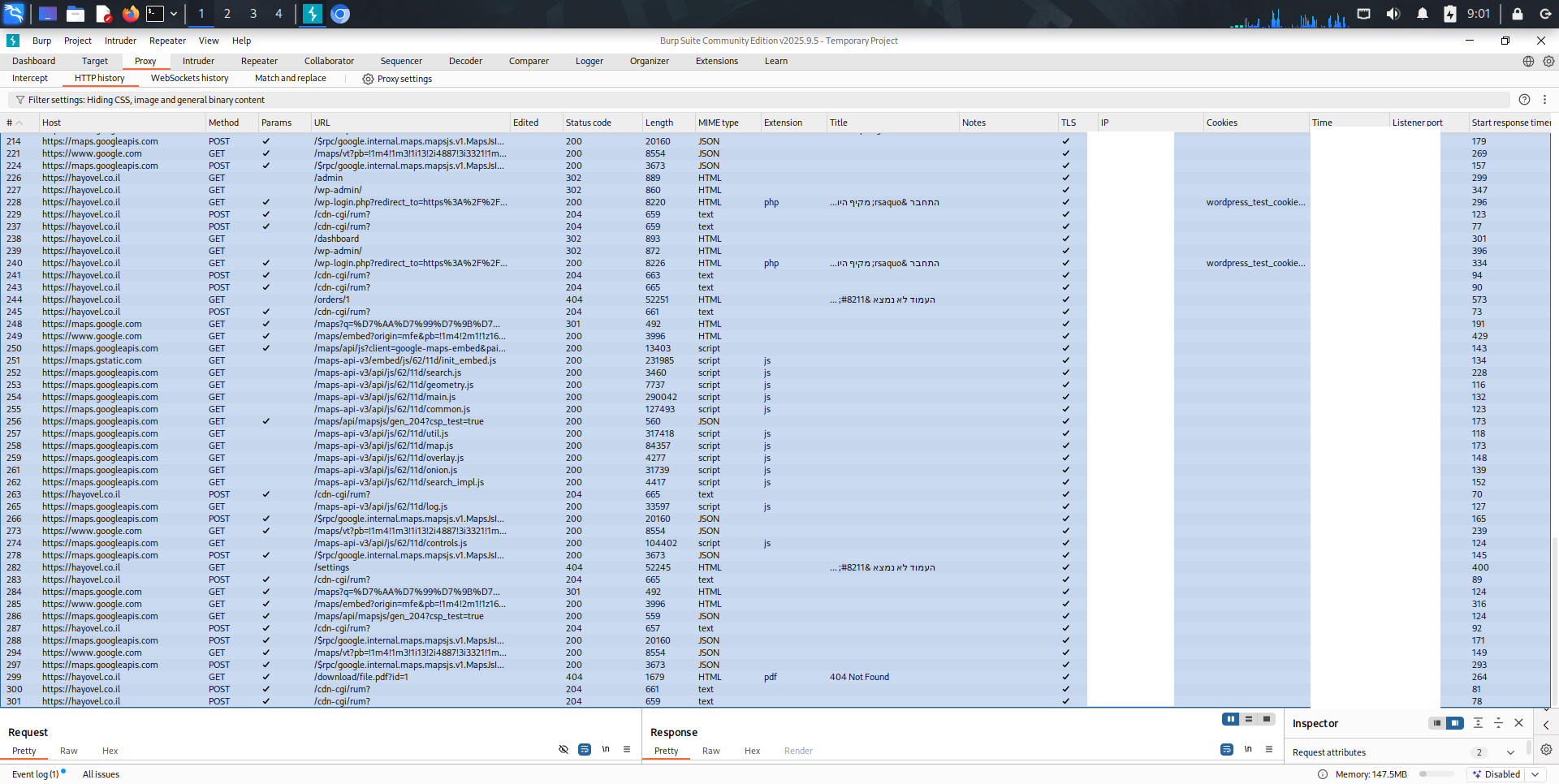Open the text editor launcher in the panel
The image size is (1559, 784).
point(103,14)
